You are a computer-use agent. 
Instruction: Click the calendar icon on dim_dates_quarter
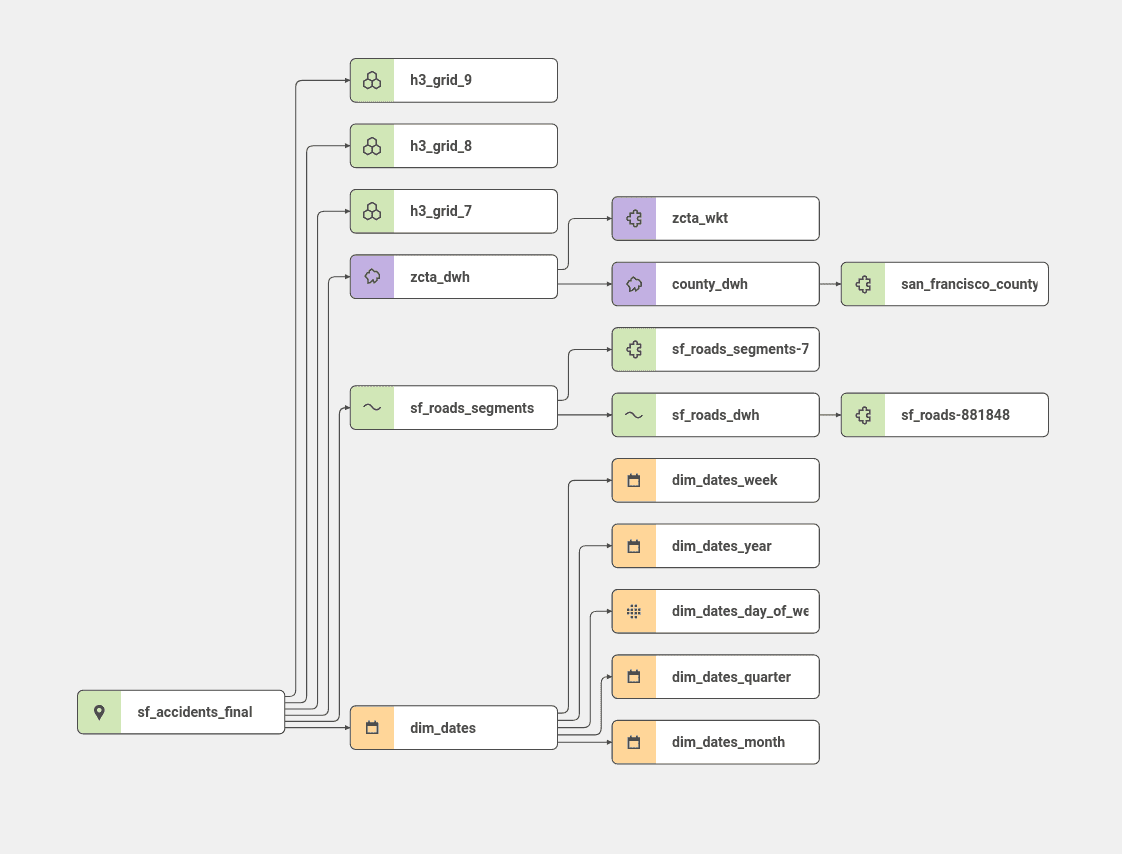tap(633, 676)
